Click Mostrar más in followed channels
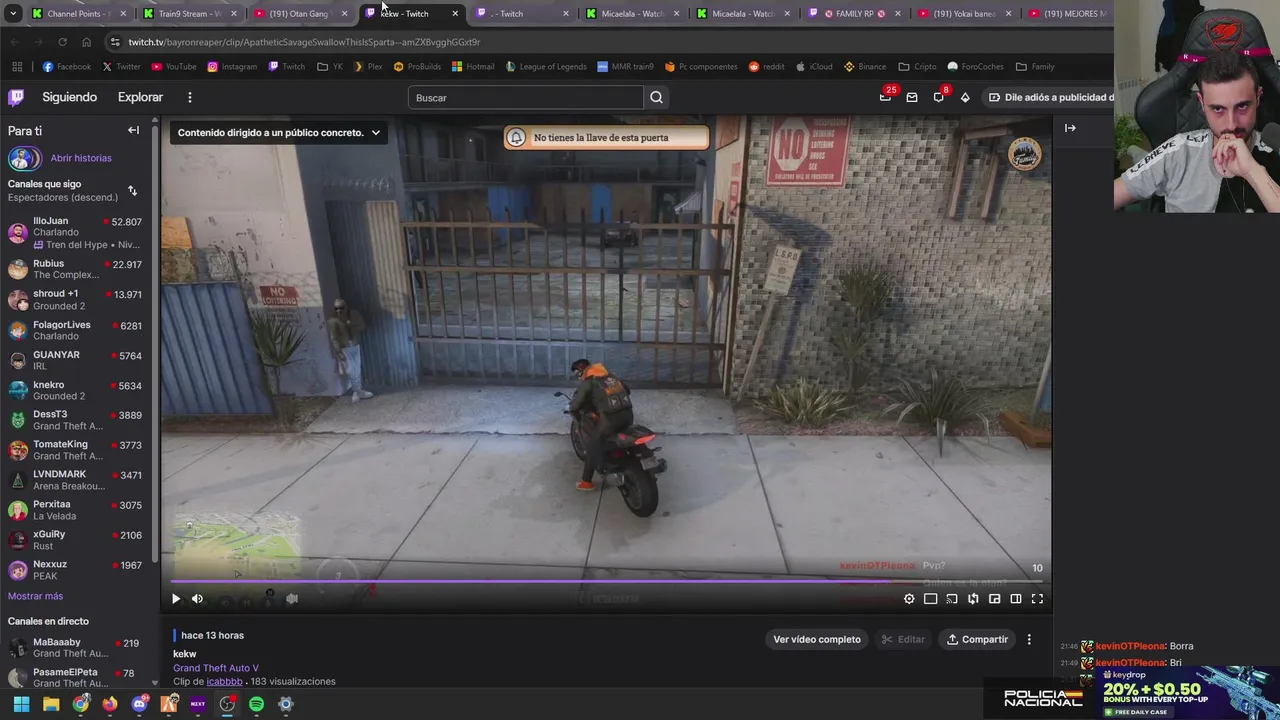The height and width of the screenshot is (720, 1280). (35, 596)
